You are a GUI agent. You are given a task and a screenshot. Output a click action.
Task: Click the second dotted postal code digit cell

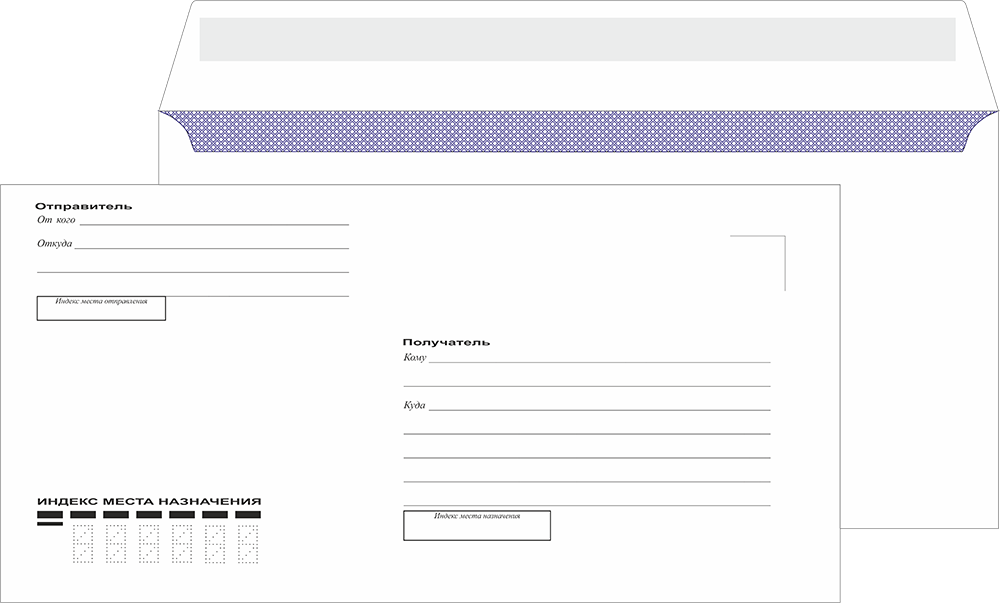(x=116, y=544)
